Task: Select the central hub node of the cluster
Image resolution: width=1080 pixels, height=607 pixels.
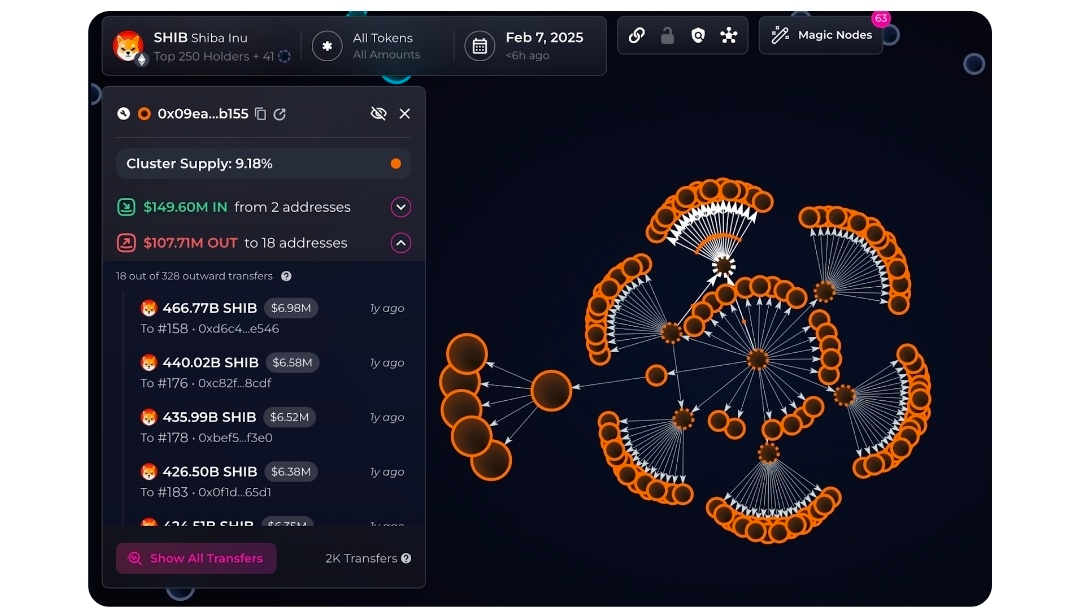Action: (758, 359)
